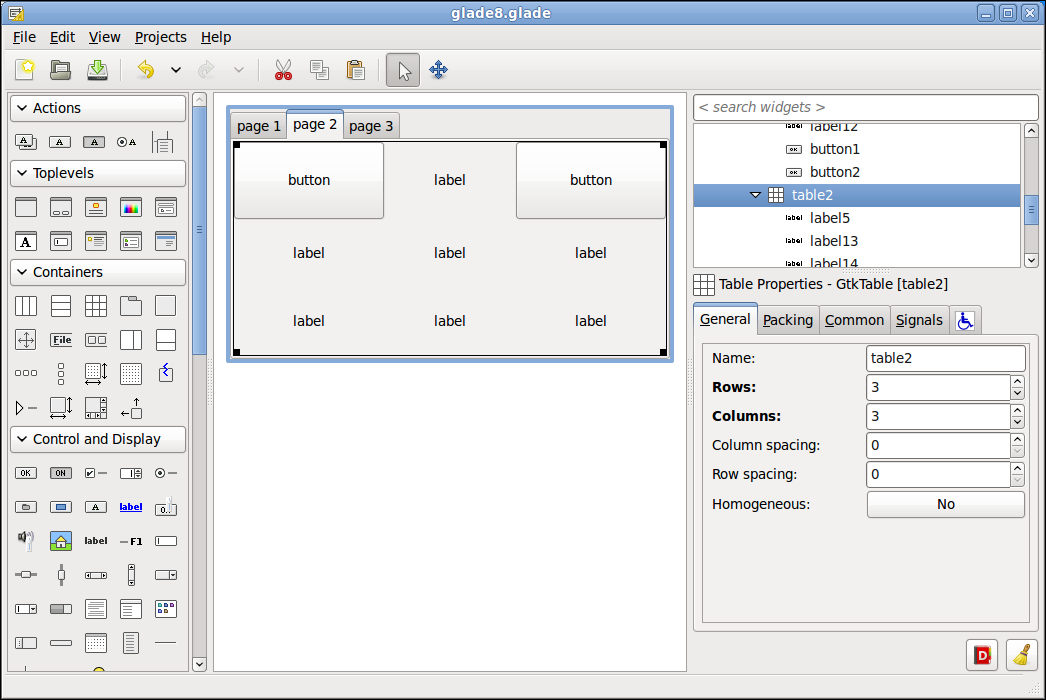
Task: Select the Menu Bar widget labeled File
Action: point(61,340)
